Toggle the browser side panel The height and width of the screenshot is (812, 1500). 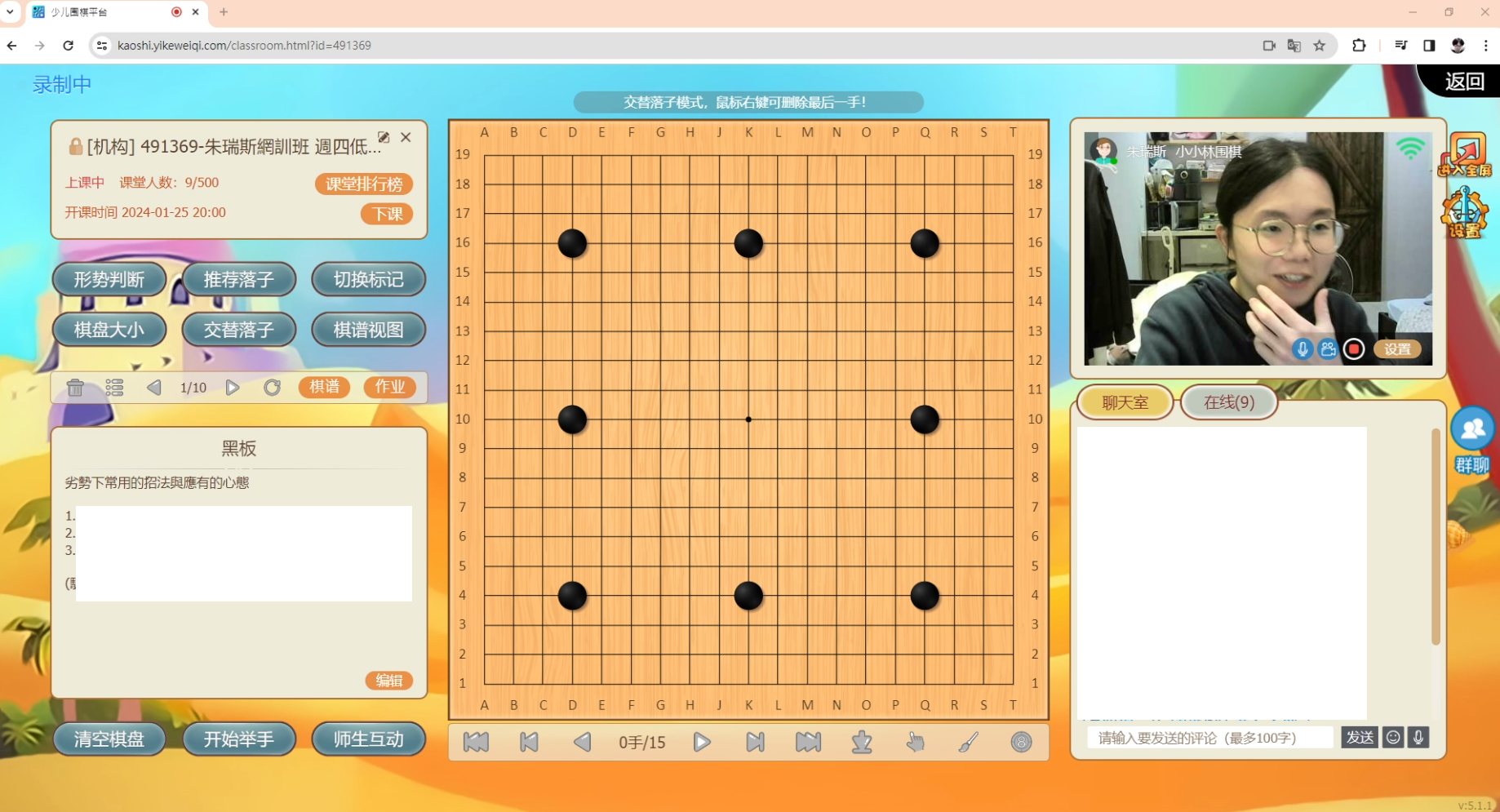click(1429, 46)
